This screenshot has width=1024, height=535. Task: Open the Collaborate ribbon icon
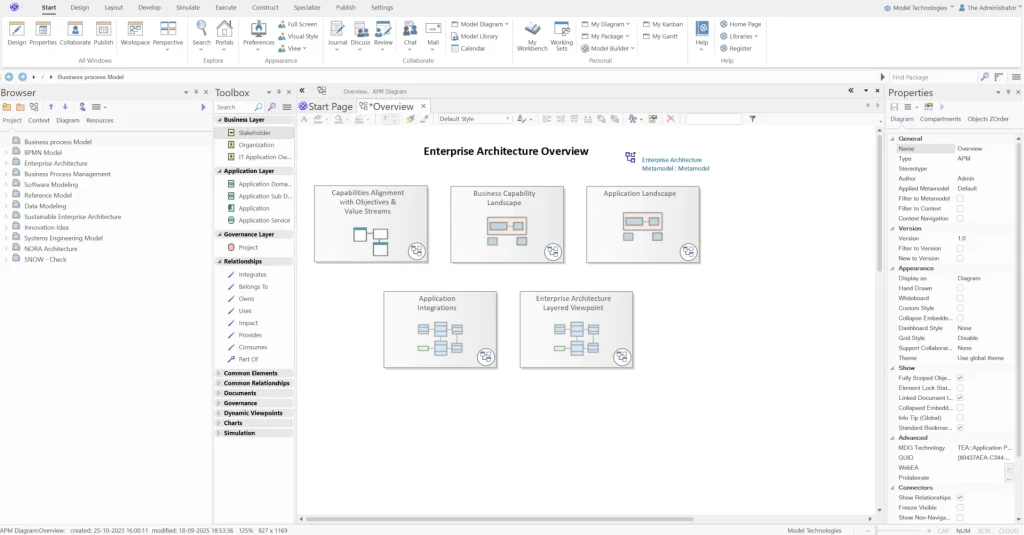[x=75, y=33]
